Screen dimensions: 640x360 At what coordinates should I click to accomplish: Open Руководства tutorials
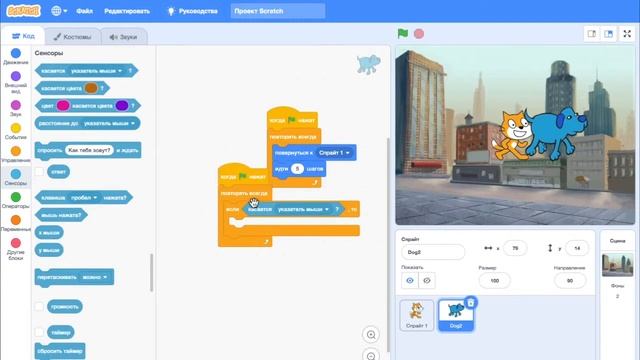pos(192,11)
